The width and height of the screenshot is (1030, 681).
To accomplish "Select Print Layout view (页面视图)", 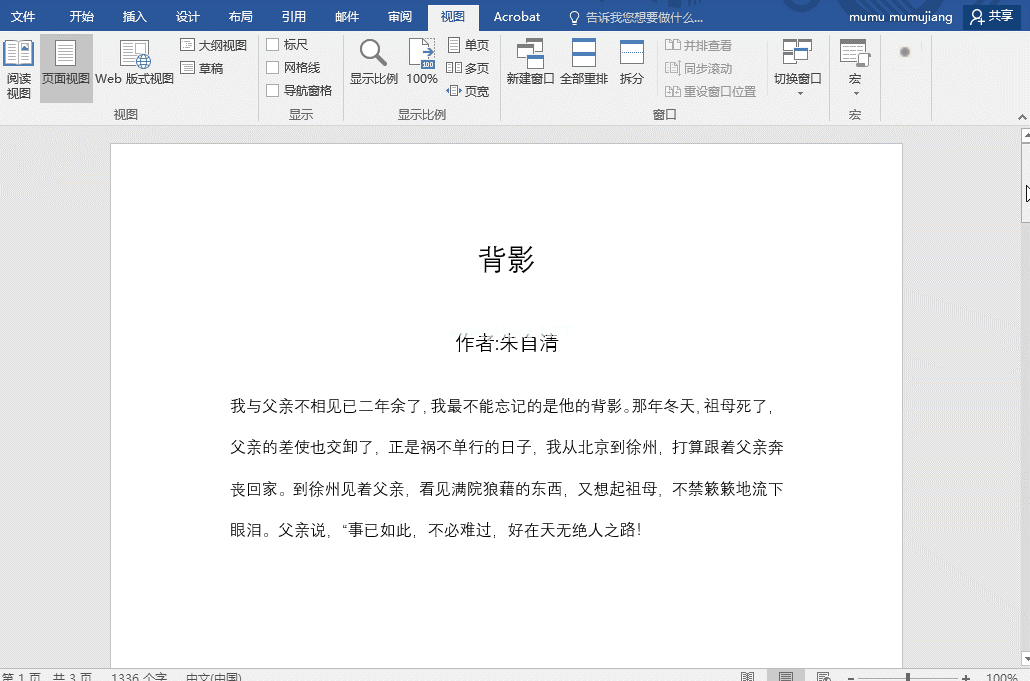I will (x=66, y=68).
